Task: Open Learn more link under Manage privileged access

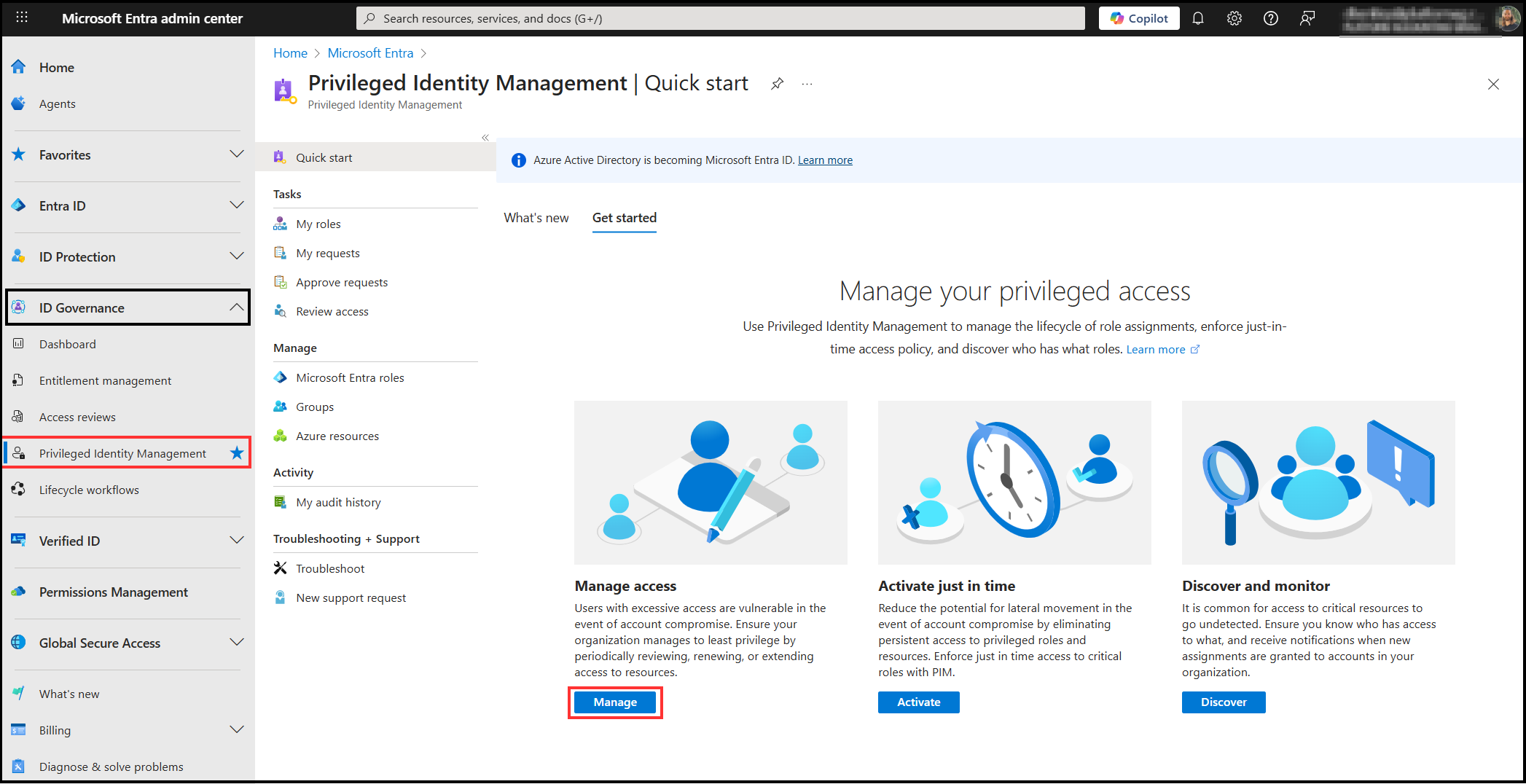Action: click(1162, 350)
